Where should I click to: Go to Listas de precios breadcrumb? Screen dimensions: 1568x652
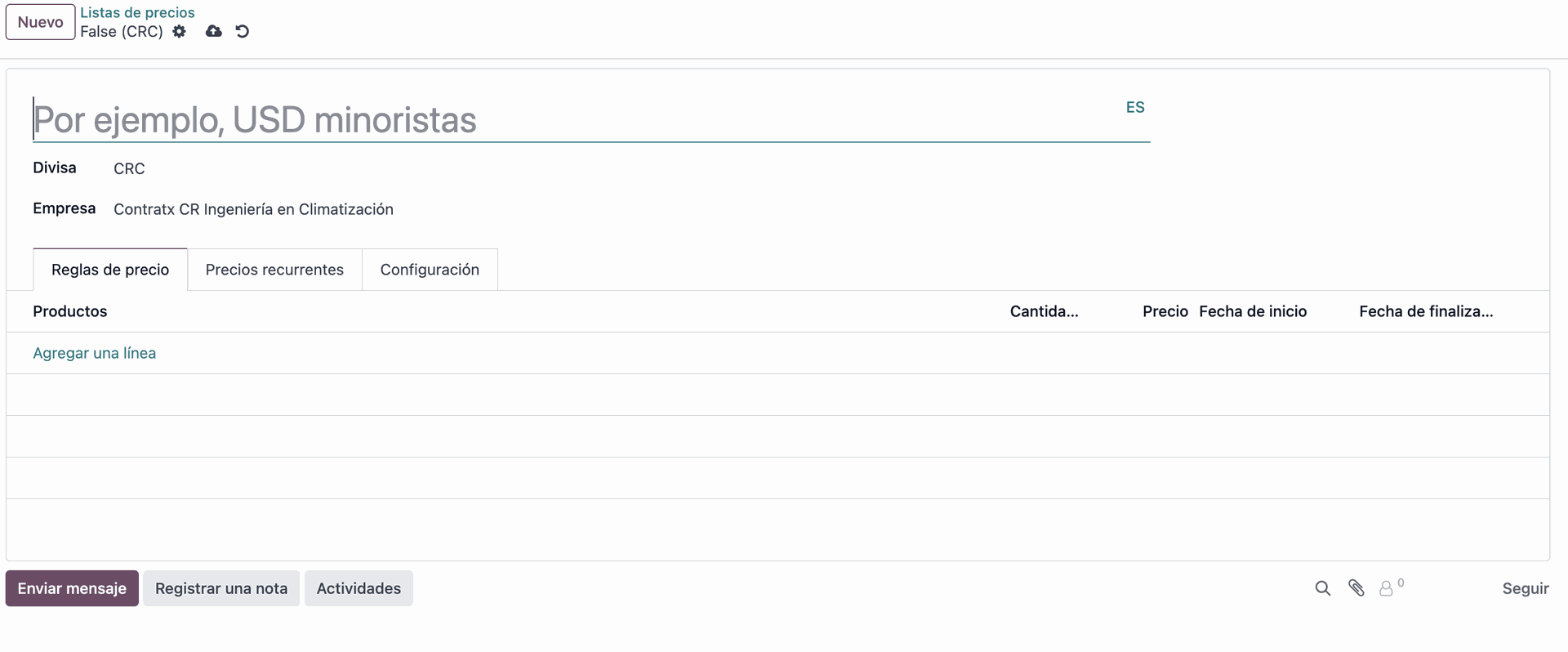(x=137, y=12)
